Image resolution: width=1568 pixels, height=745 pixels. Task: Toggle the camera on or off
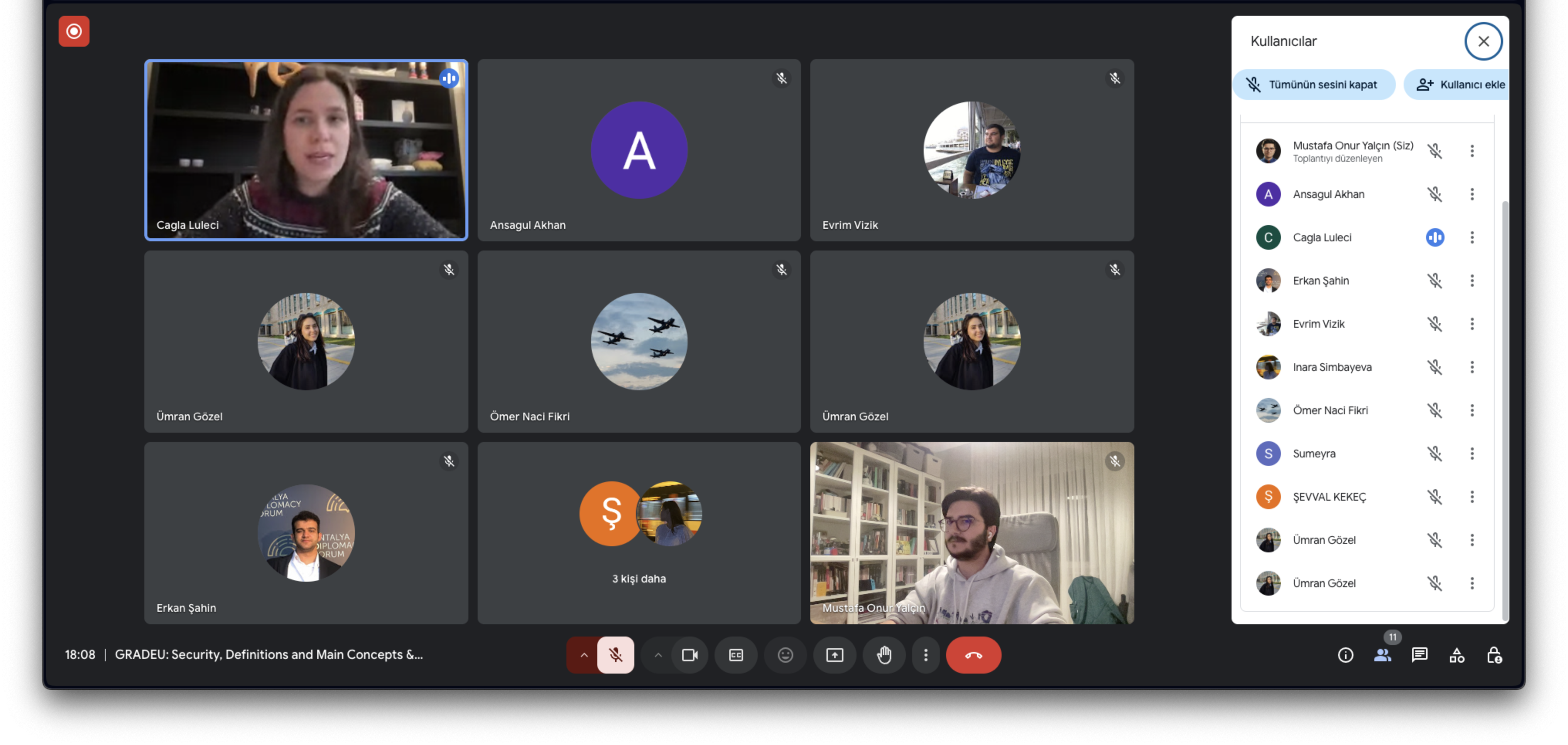689,655
